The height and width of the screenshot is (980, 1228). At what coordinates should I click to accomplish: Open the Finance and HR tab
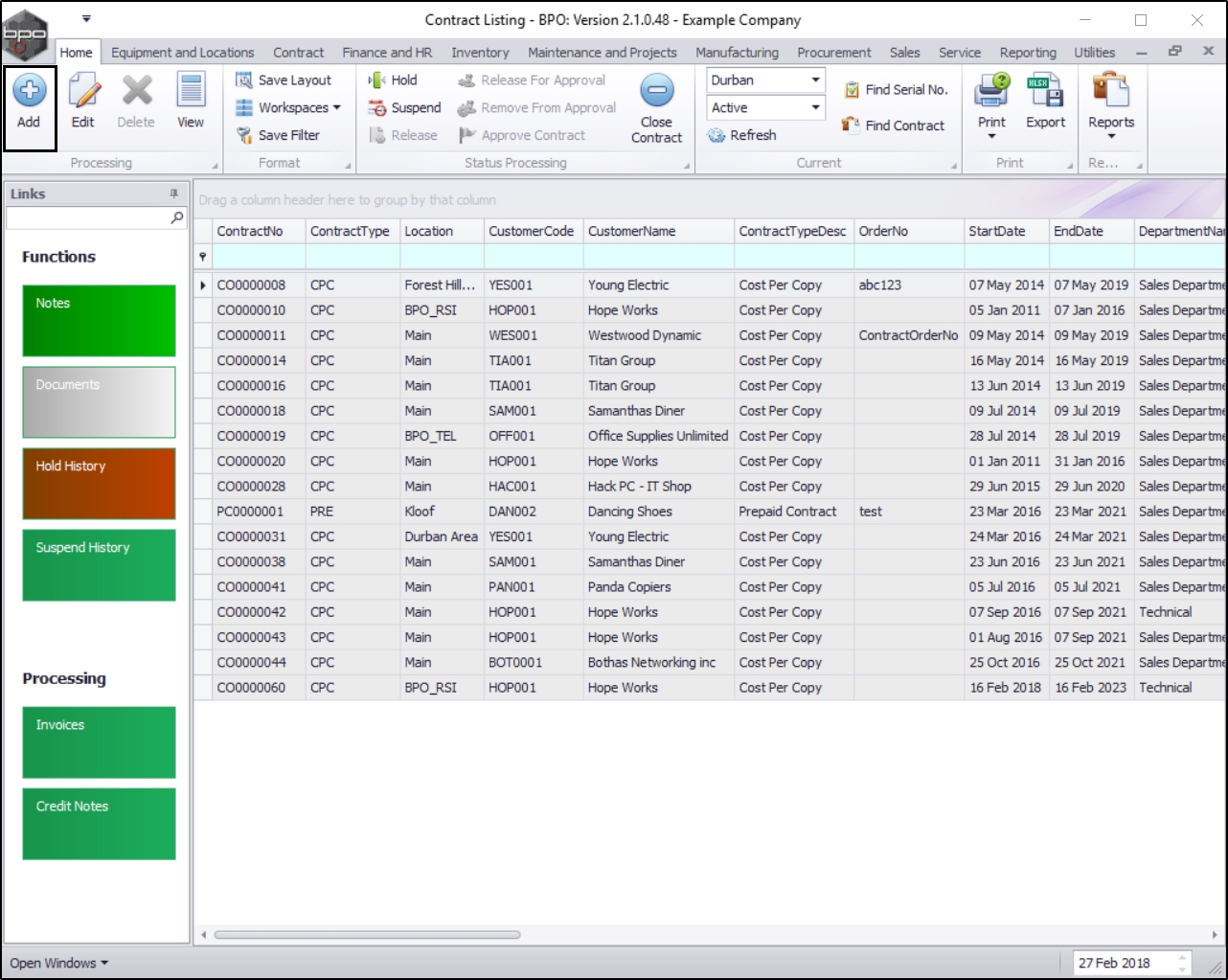pos(387,53)
